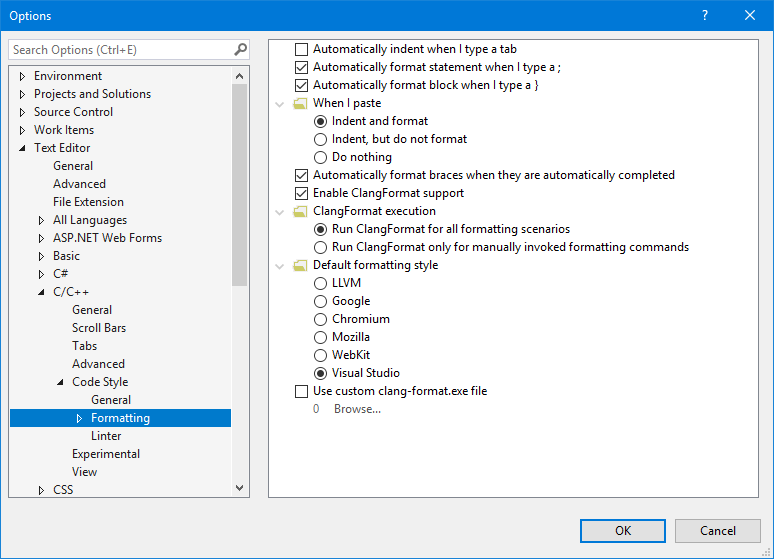Open the Linter options page

[x=106, y=436]
